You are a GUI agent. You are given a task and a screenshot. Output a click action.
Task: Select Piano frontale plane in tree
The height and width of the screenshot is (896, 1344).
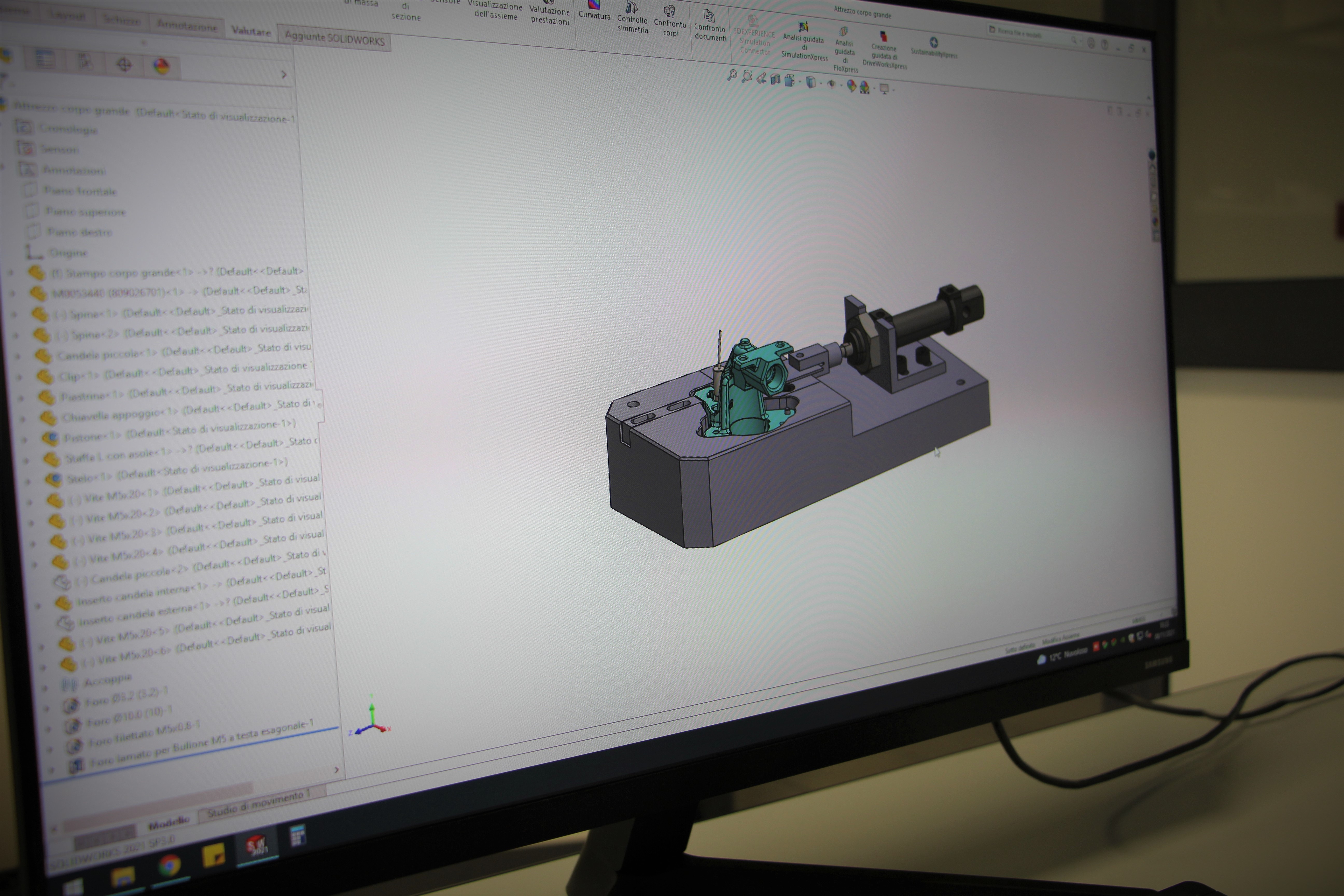coord(69,190)
